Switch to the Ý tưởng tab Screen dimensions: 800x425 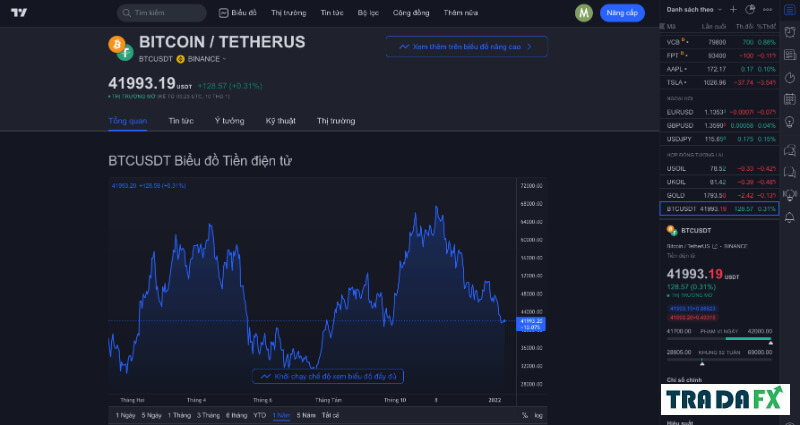(230, 121)
